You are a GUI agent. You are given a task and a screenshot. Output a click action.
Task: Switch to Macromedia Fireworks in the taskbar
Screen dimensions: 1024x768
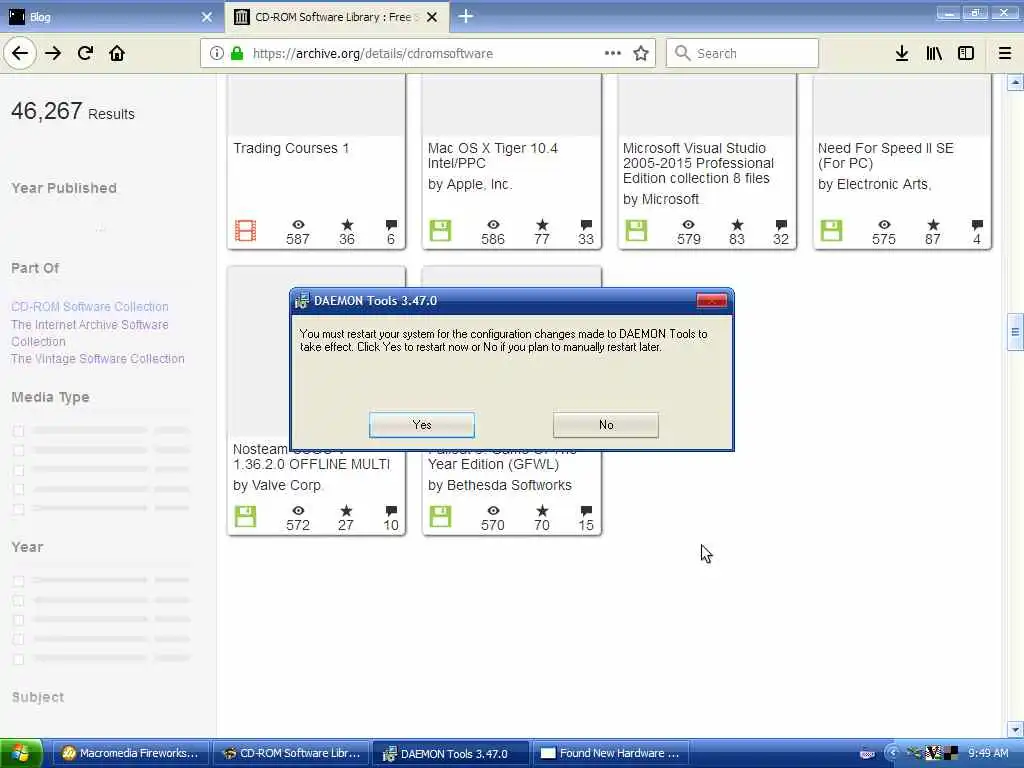click(130, 754)
